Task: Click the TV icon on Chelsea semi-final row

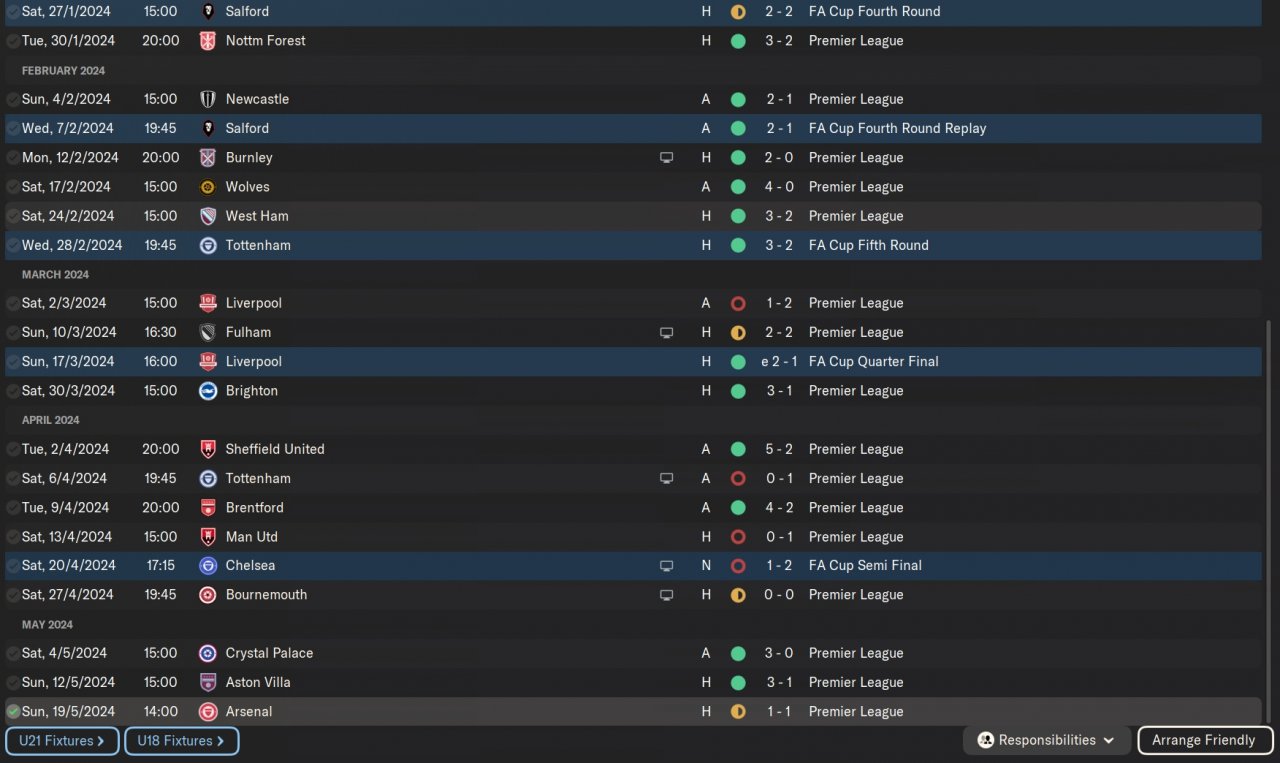Action: 666,566
